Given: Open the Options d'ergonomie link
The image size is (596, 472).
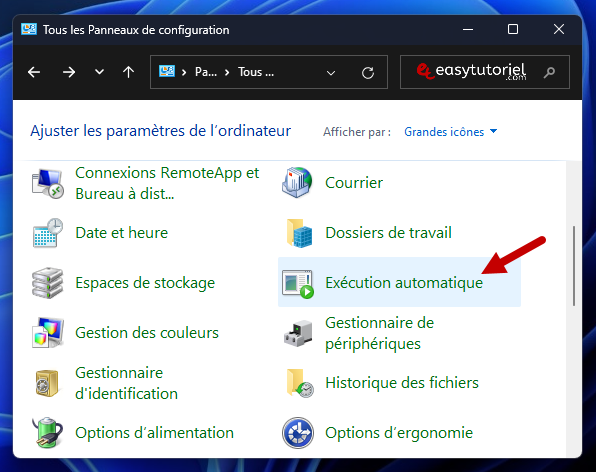Looking at the screenshot, I should pyautogui.click(x=399, y=433).
